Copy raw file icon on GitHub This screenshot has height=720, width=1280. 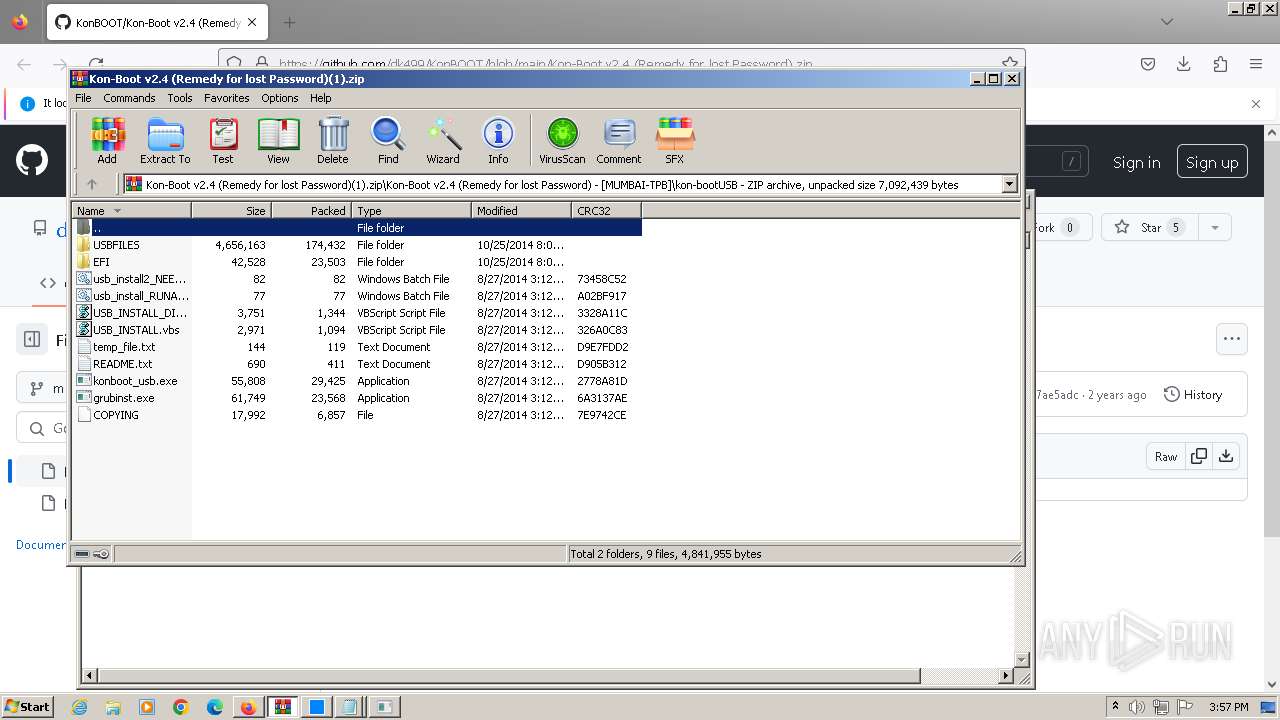(1198, 456)
